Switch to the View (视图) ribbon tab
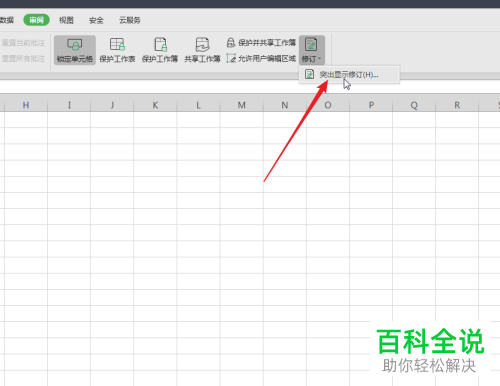The image size is (500, 386). 66,20
